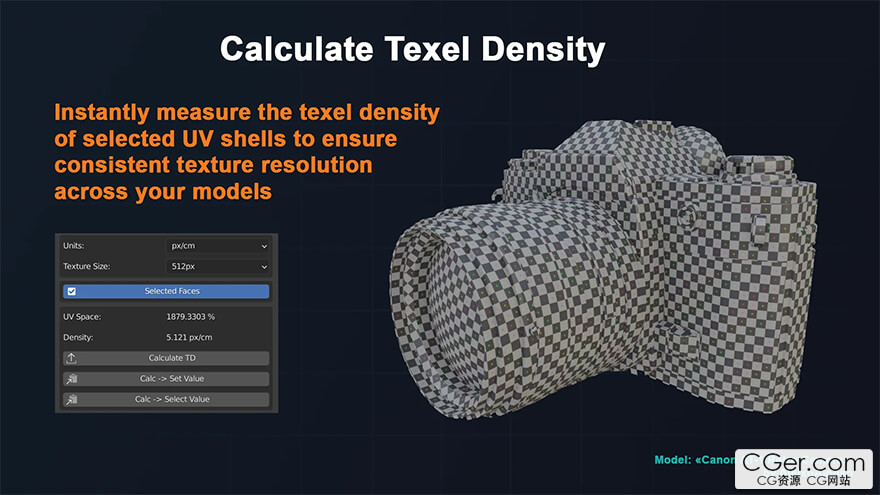Open the Units px/cm dropdown
Viewport: 880px width, 495px height.
[217, 245]
